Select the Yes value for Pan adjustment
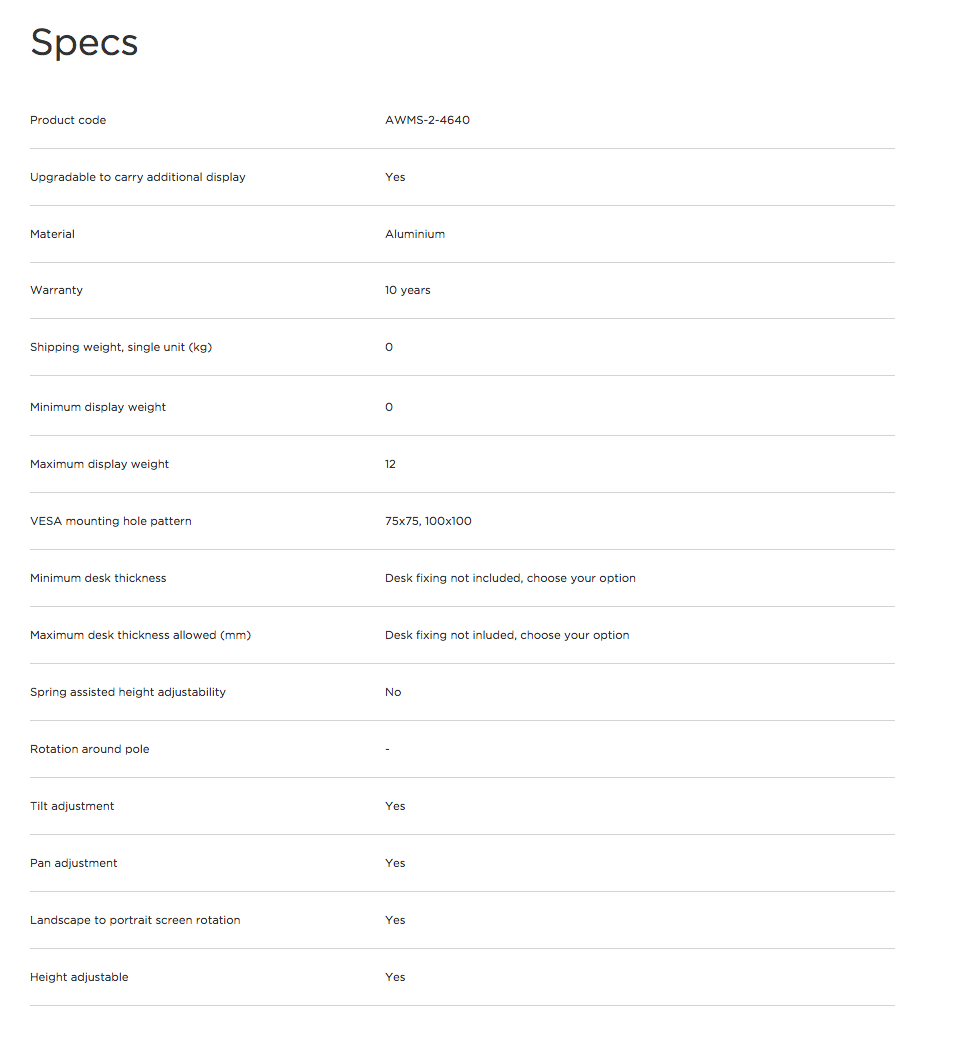Screen dimensions: 960x1040 (395, 863)
